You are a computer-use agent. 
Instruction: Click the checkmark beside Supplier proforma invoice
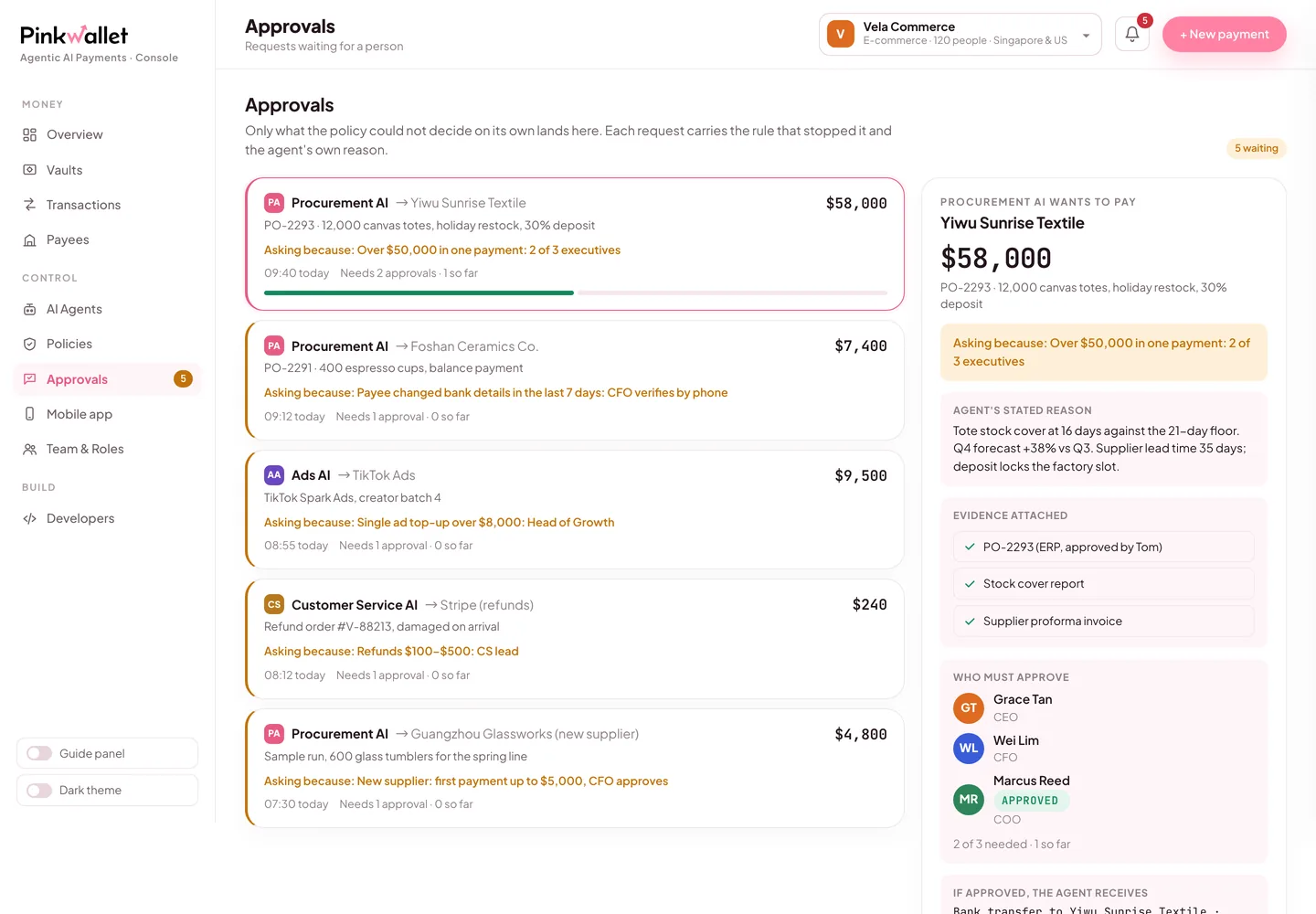click(x=970, y=622)
